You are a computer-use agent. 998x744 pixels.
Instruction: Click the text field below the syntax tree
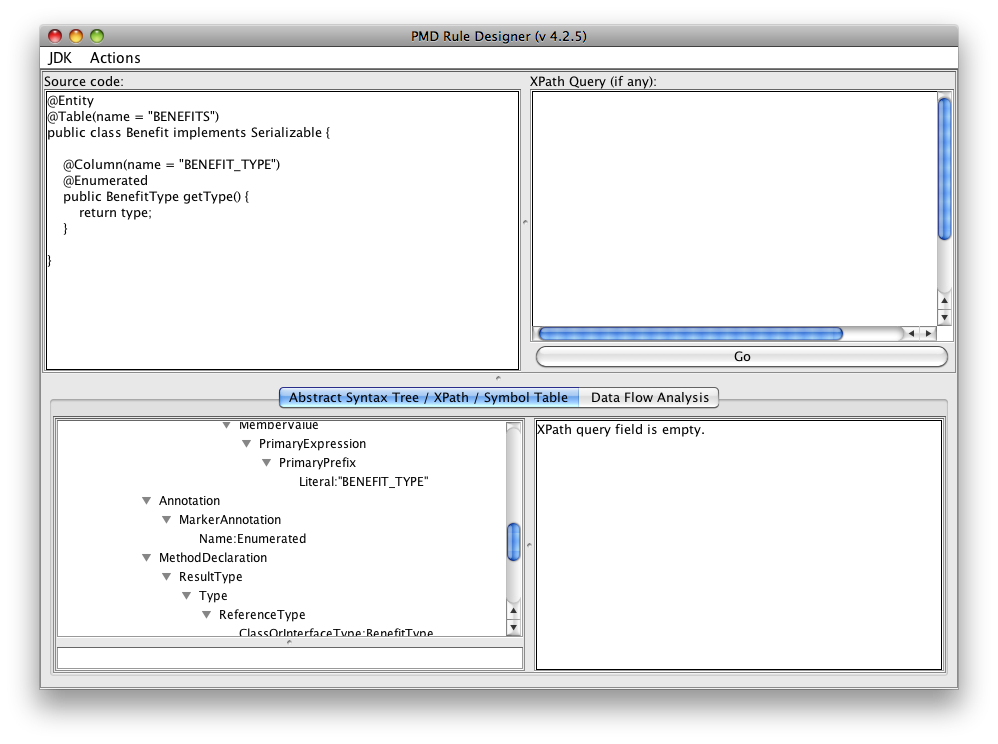pos(290,659)
